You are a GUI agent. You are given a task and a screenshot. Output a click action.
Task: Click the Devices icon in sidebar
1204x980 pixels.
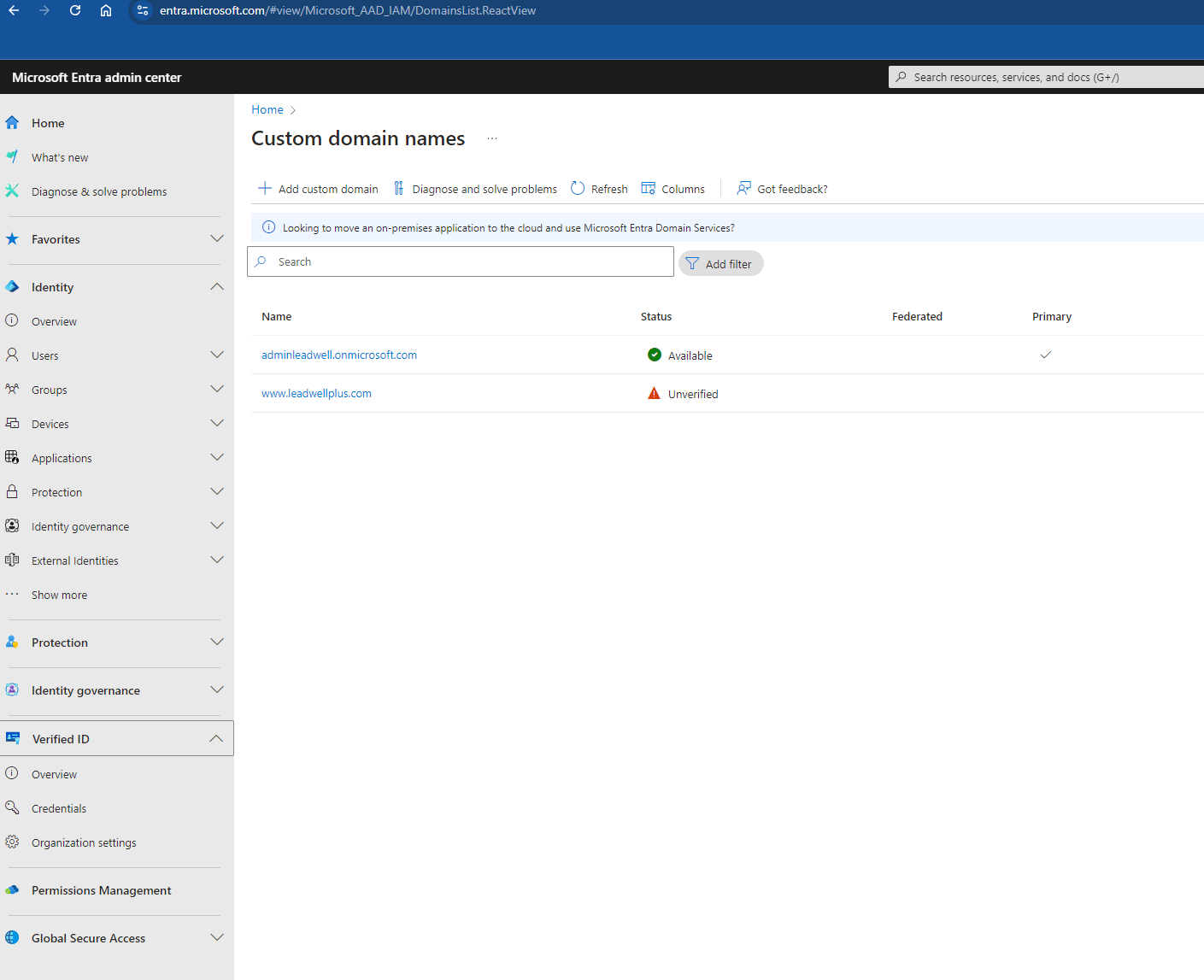tap(12, 423)
